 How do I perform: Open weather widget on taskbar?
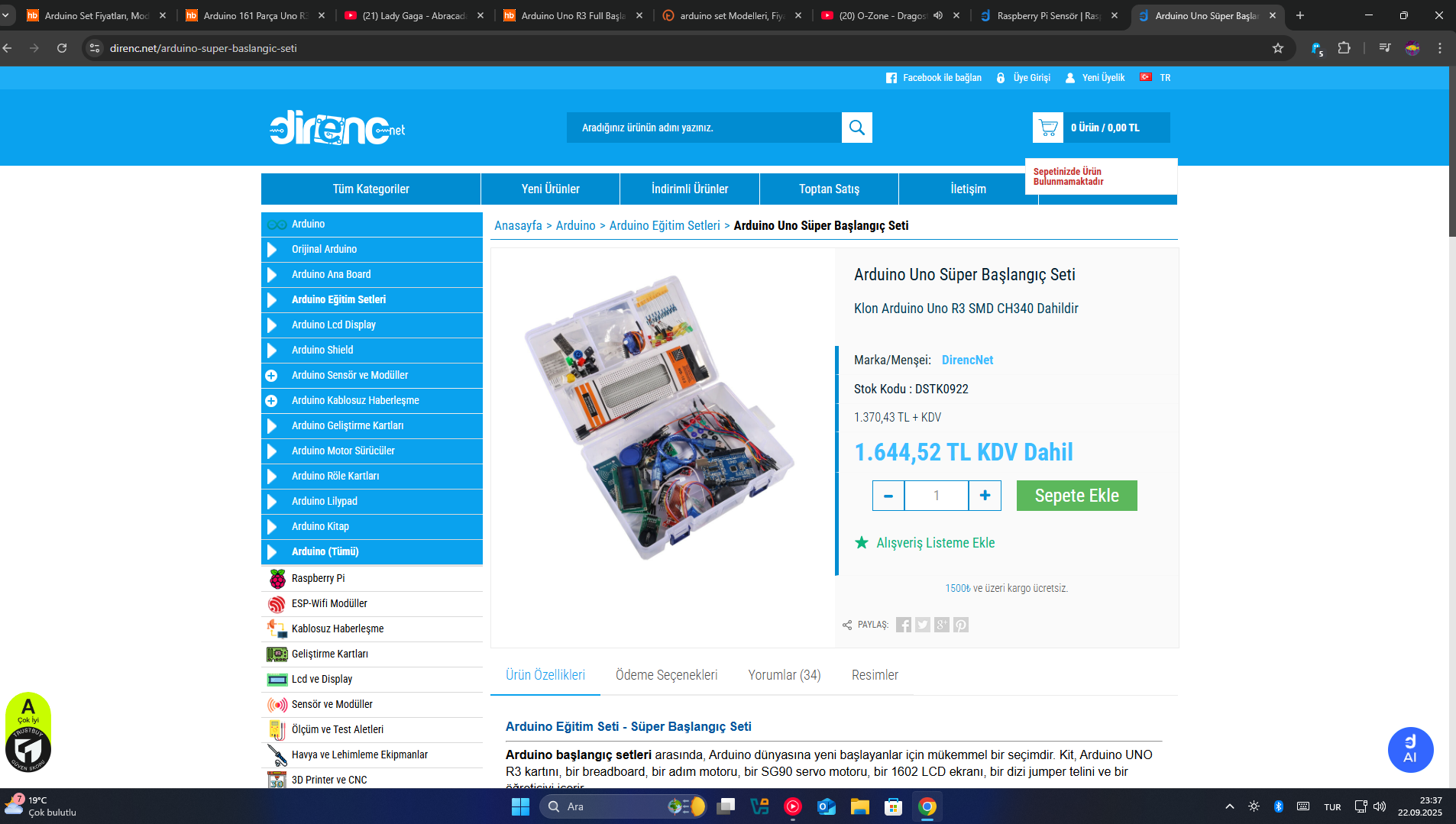40,806
